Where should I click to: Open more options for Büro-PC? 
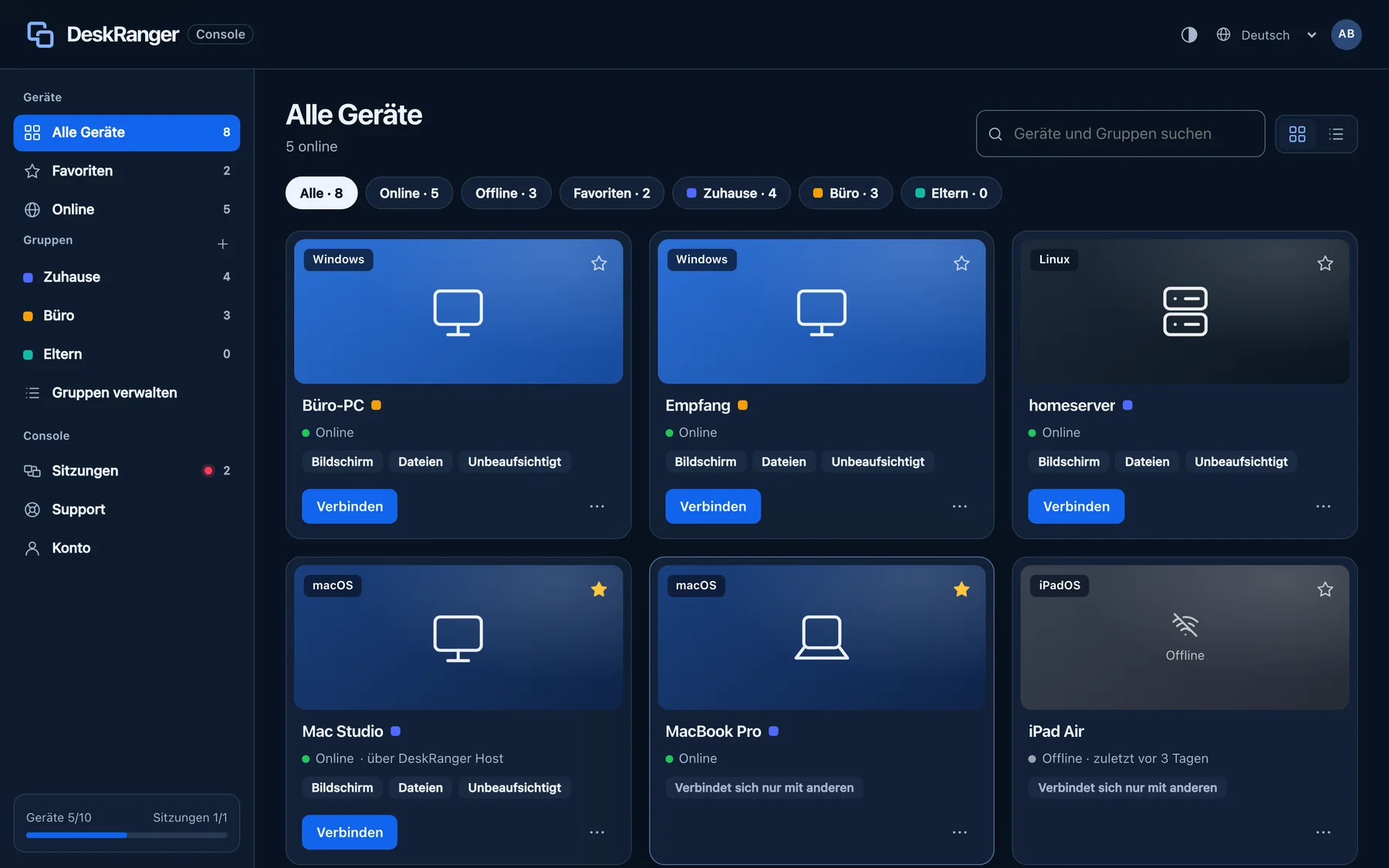597,507
